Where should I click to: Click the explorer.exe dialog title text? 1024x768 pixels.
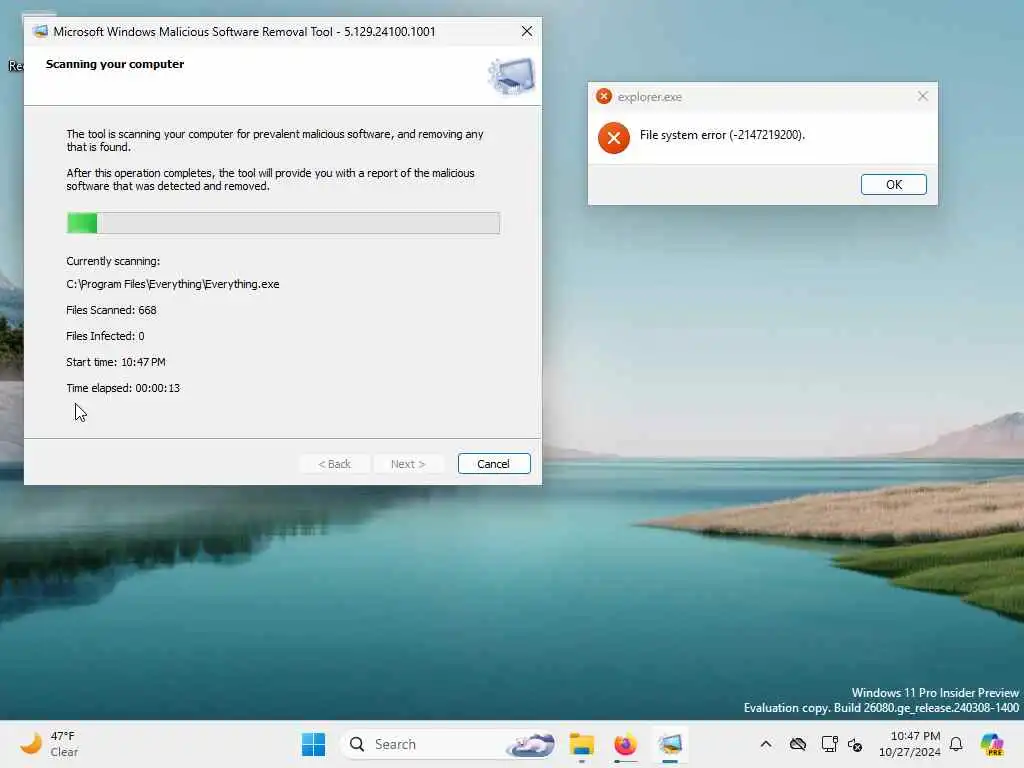click(650, 97)
